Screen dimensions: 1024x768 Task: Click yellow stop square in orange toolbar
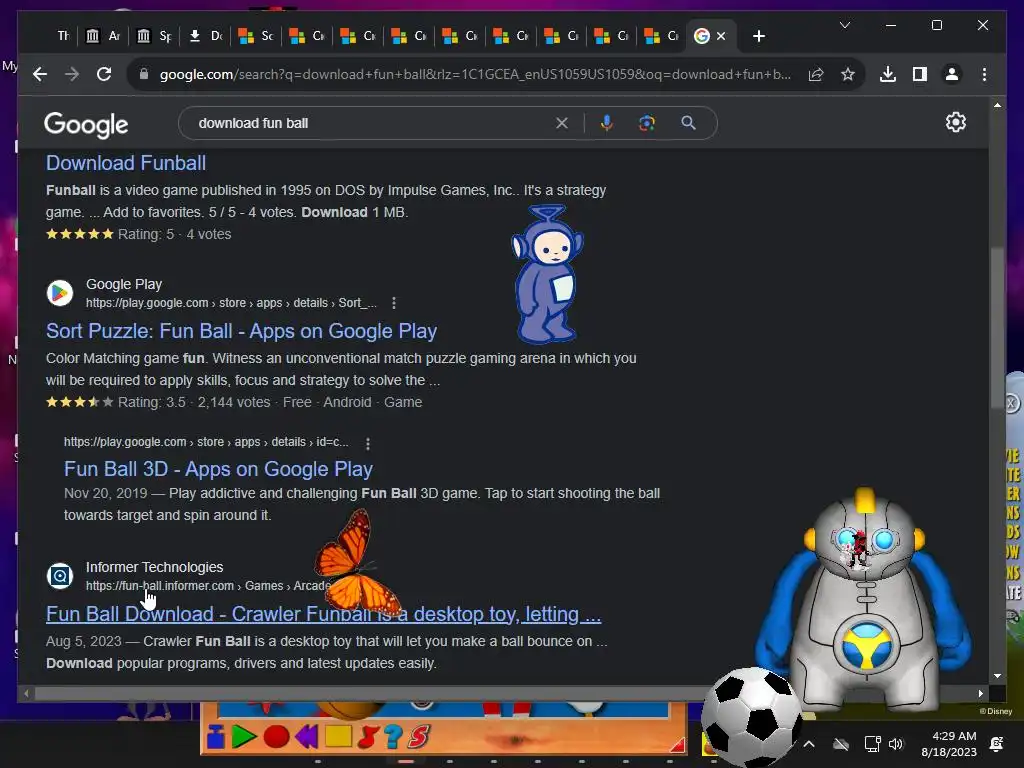click(338, 737)
